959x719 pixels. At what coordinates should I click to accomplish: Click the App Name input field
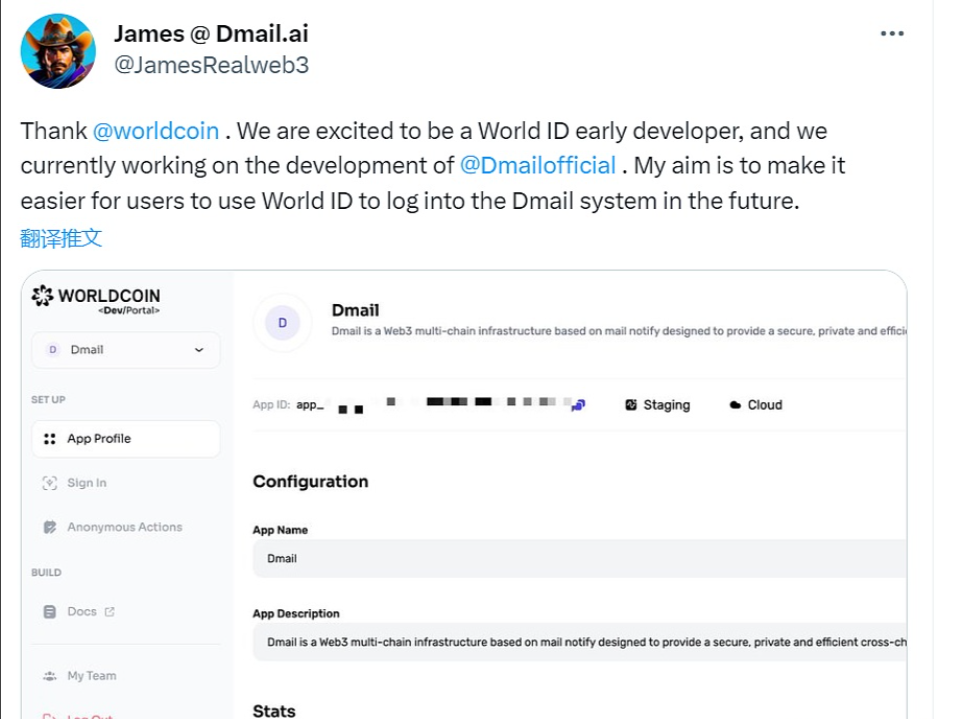click(580, 558)
